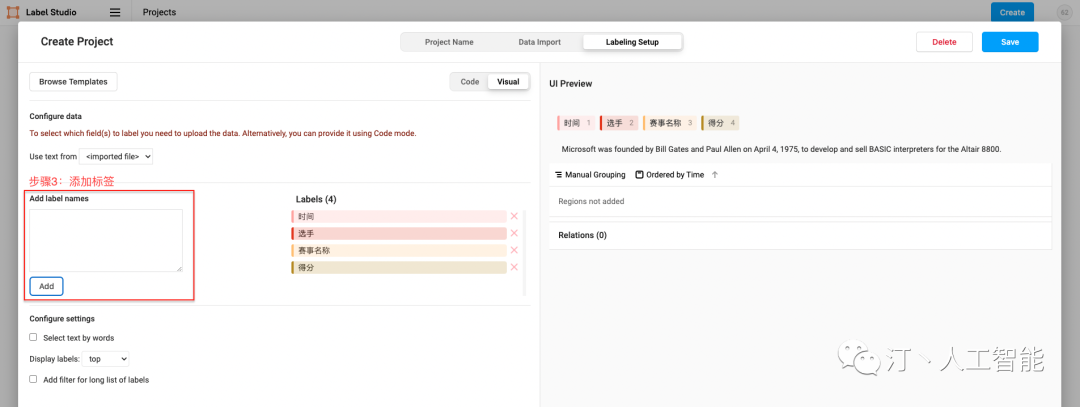The width and height of the screenshot is (1080, 407).
Task: Open the Use text from dropdown
Action: tap(116, 156)
